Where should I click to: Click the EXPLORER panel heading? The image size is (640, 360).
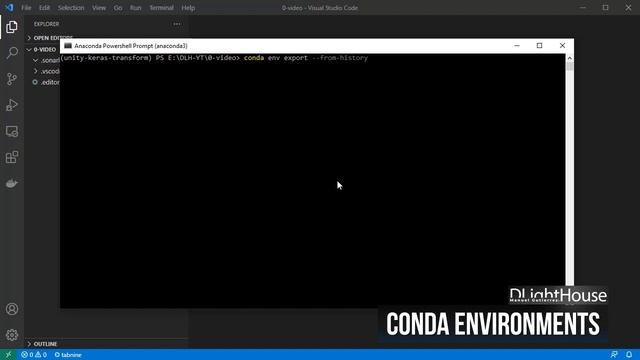[x=47, y=24]
